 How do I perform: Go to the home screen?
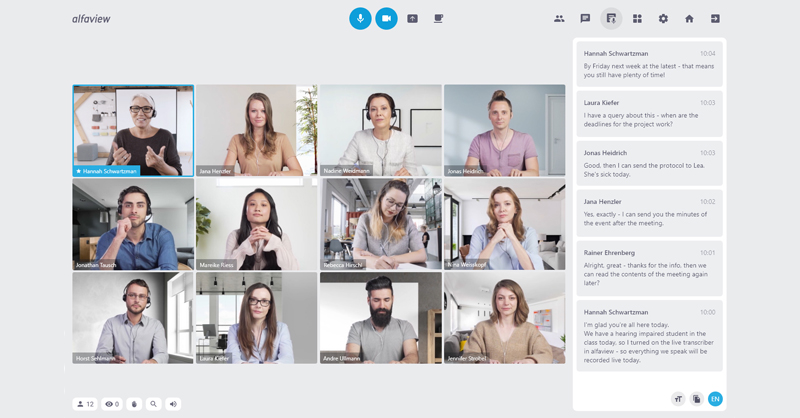689,18
